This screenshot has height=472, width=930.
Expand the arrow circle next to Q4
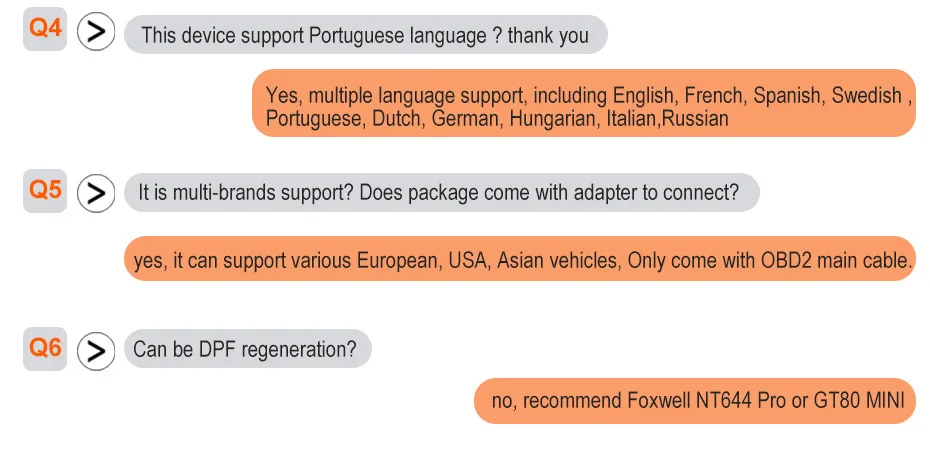coord(96,31)
